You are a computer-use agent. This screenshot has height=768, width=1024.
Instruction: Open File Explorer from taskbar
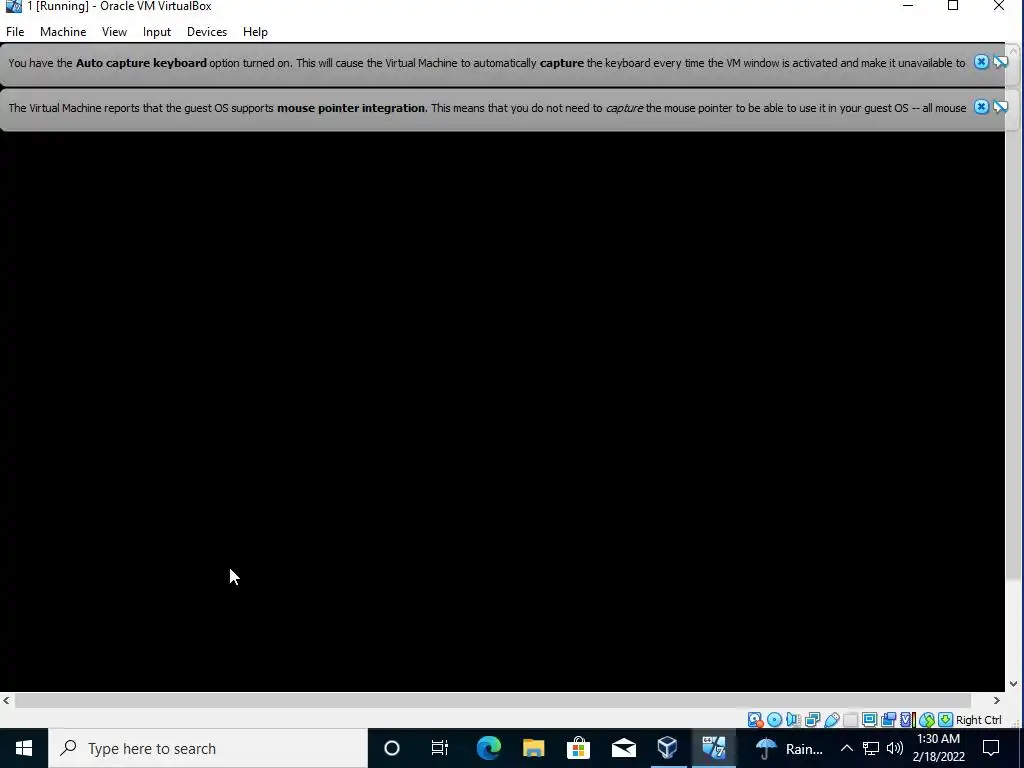[x=533, y=748]
